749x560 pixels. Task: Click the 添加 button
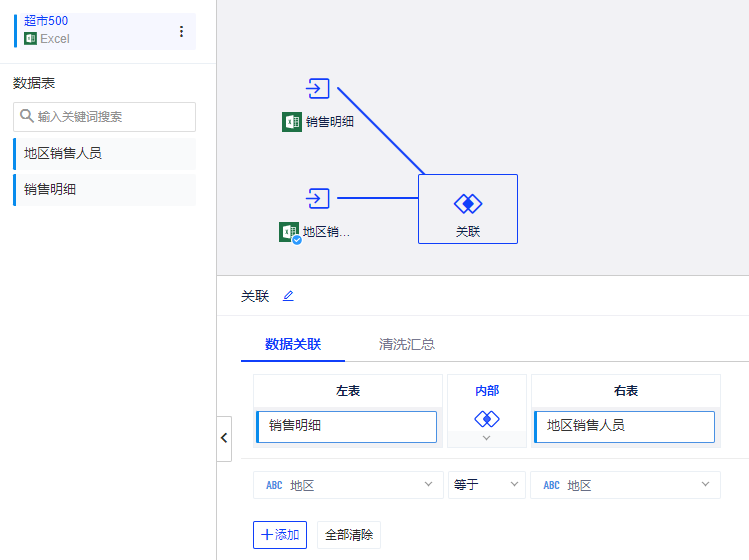pyautogui.click(x=280, y=535)
